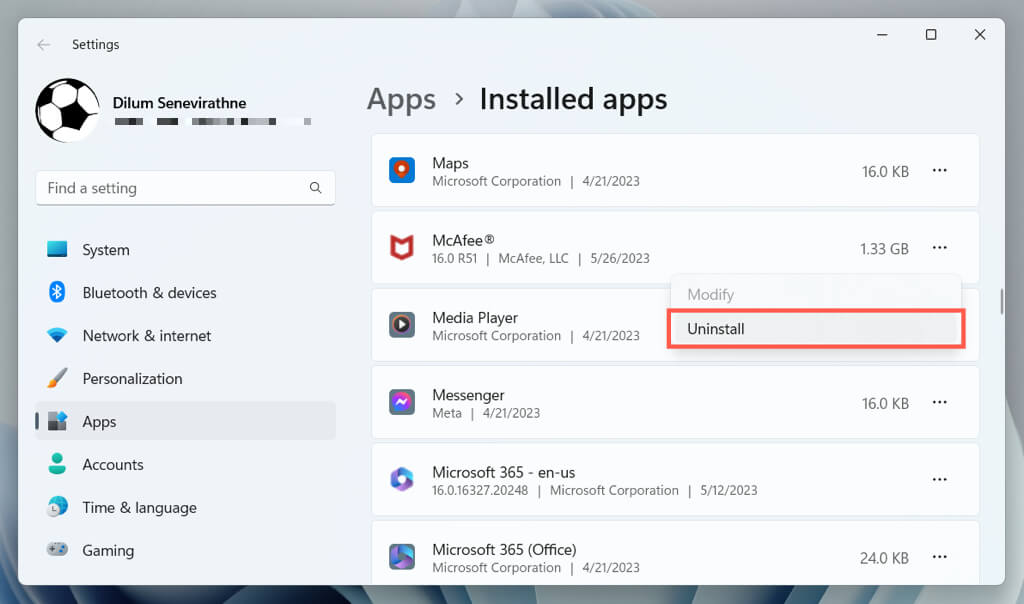Open Personalization category
1024x604 pixels.
pos(185,379)
